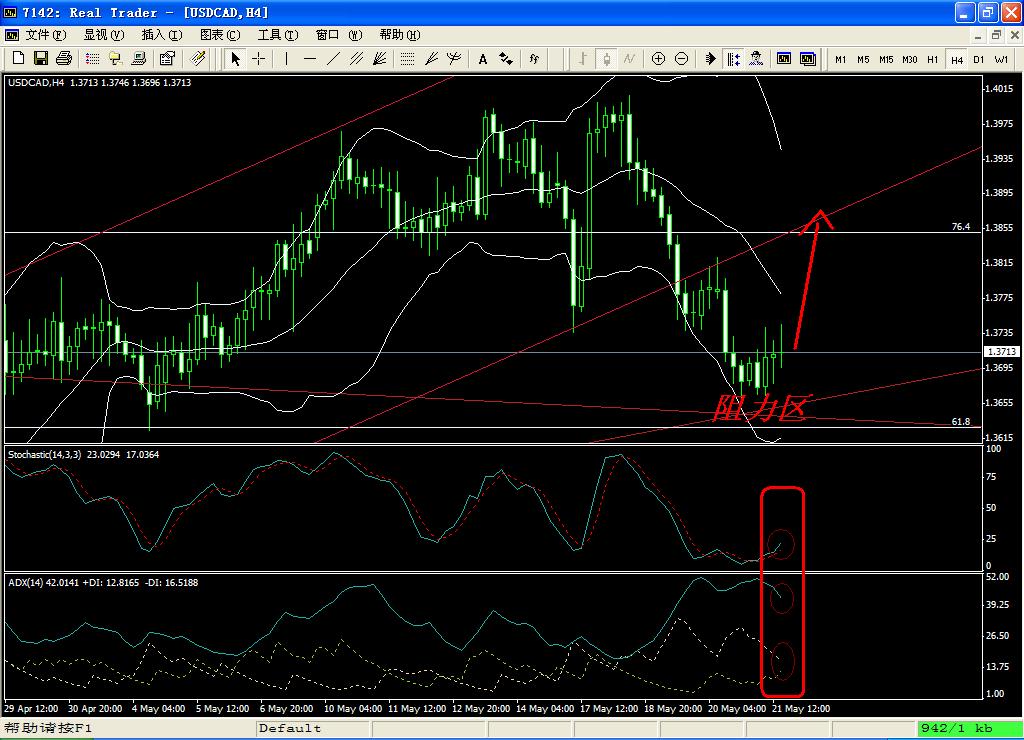The image size is (1024, 740).
Task: Select the Fibonacci Retracement dotted lines tool
Action: point(408,59)
